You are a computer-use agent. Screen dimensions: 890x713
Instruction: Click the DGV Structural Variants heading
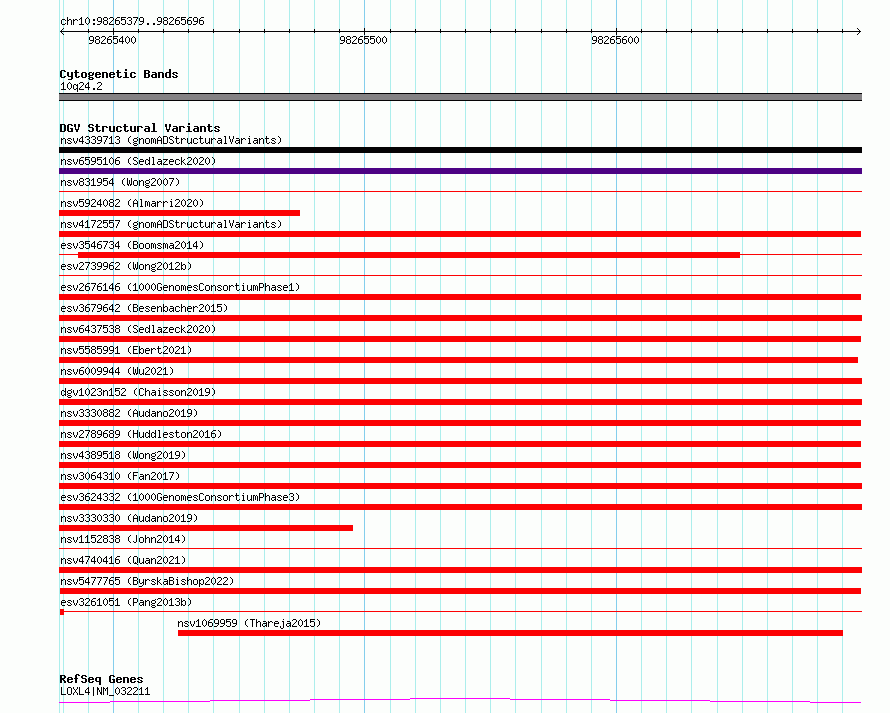[140, 128]
